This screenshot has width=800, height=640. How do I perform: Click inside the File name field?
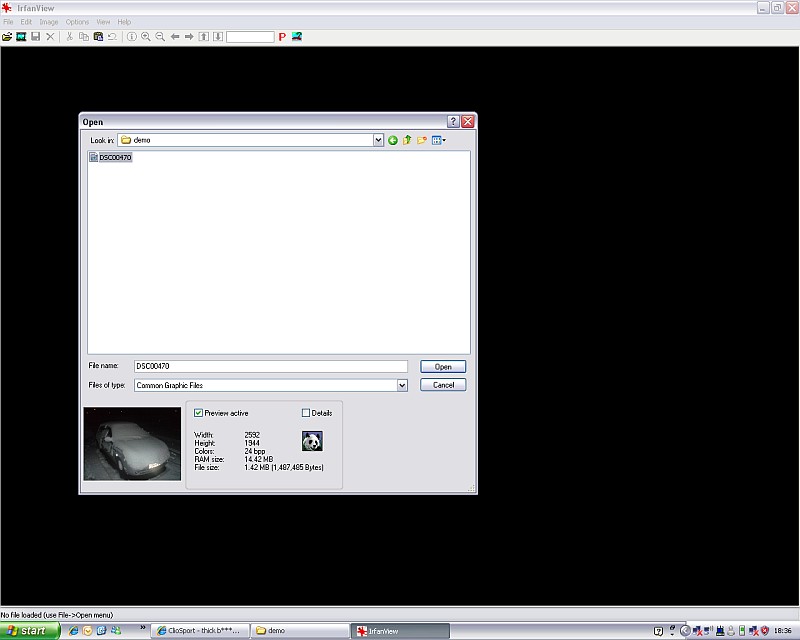[270, 367]
